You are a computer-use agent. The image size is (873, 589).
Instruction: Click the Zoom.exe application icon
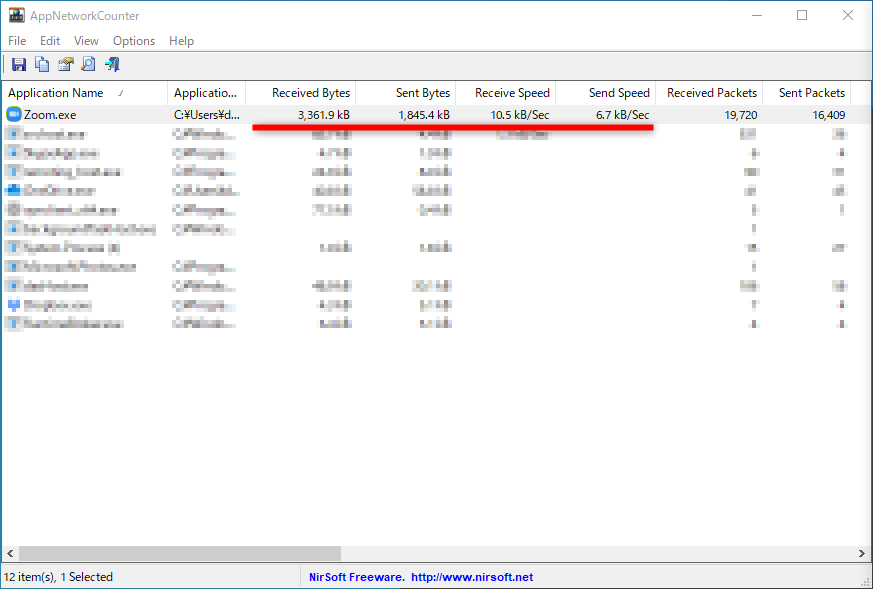[x=12, y=114]
